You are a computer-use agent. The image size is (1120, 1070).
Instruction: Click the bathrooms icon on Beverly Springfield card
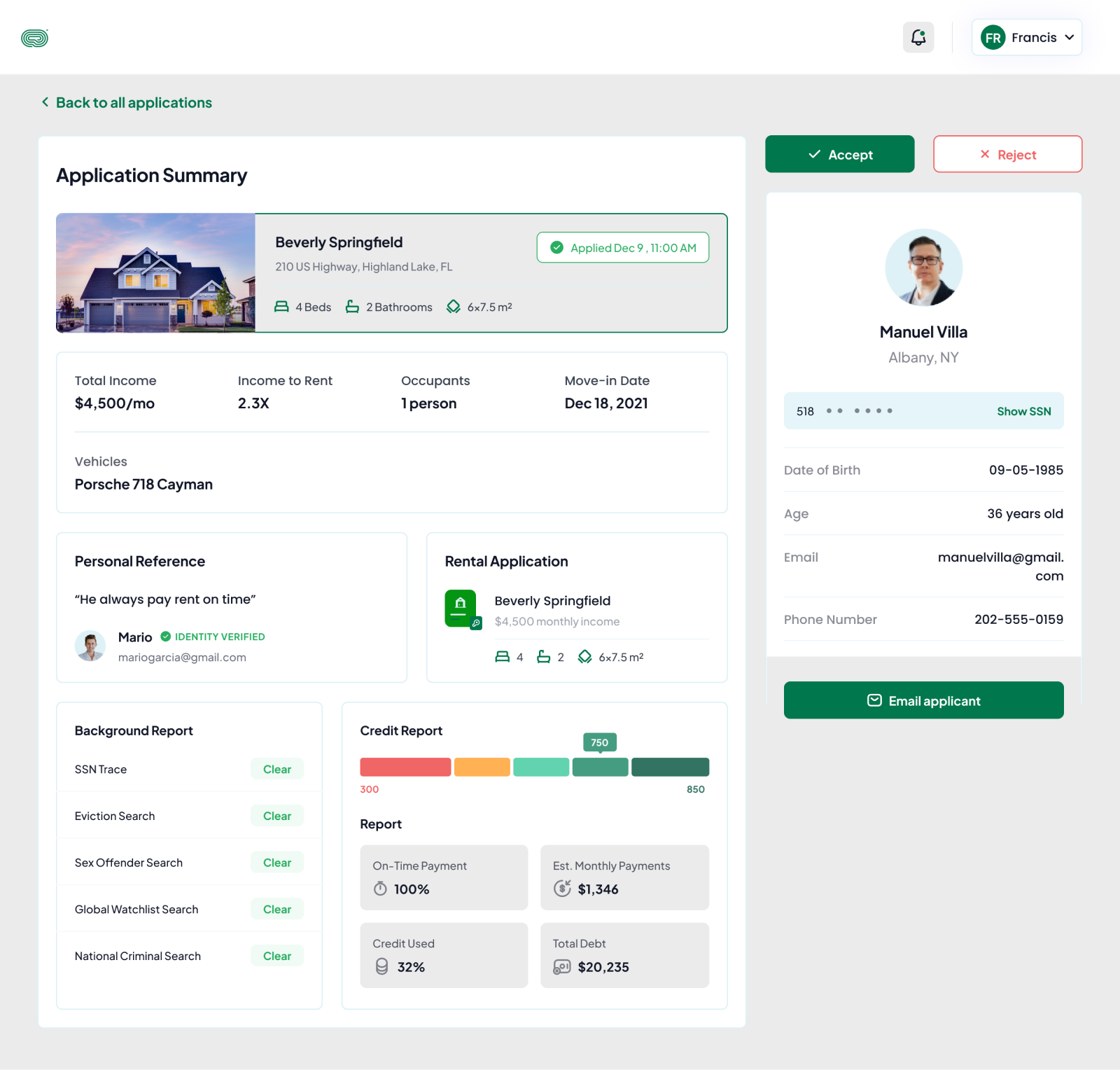coord(352,307)
